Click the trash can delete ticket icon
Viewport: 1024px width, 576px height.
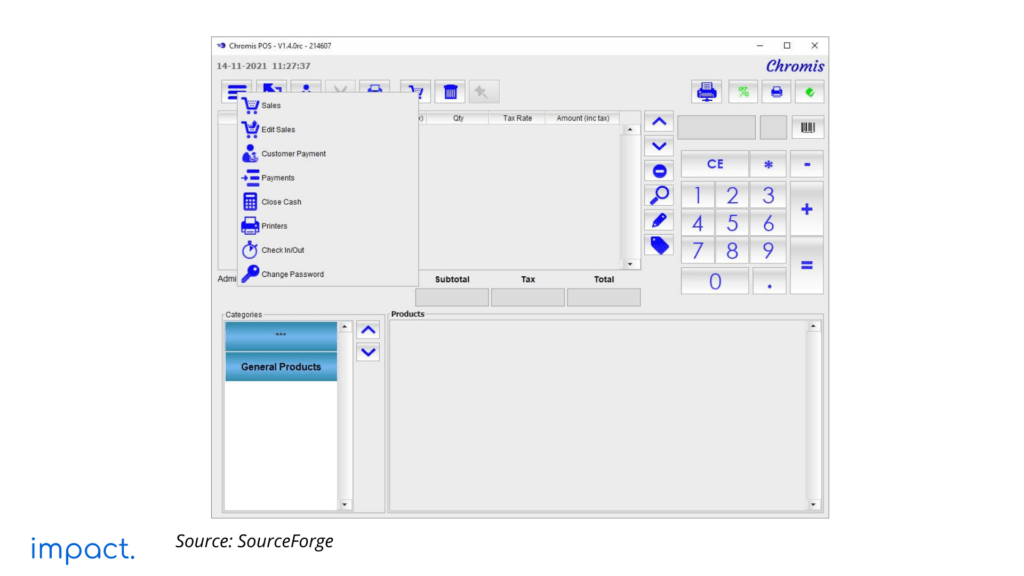451,92
